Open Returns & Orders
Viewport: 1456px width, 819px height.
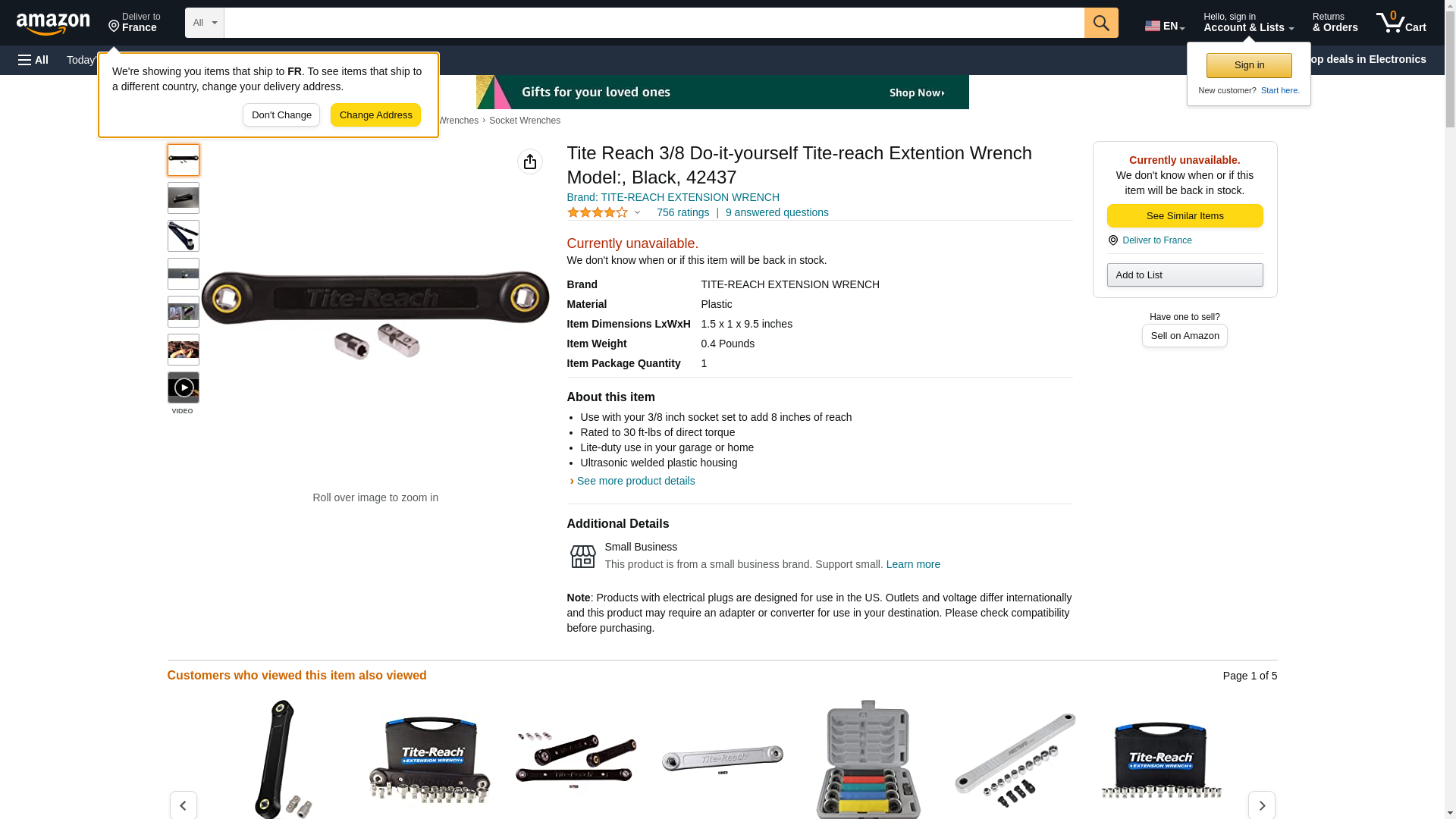[x=1335, y=23]
